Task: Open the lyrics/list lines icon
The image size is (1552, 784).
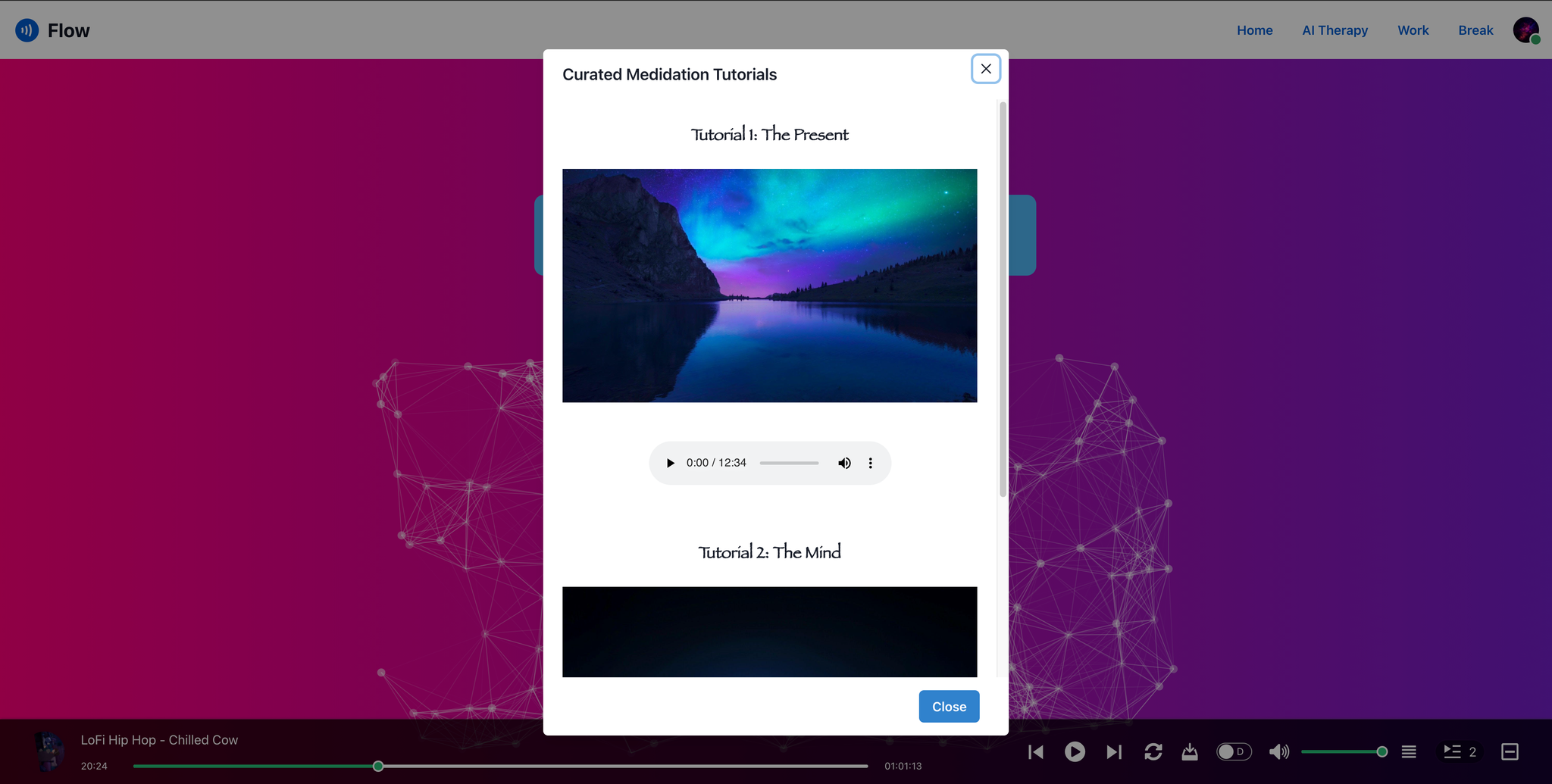Action: pyautogui.click(x=1409, y=751)
